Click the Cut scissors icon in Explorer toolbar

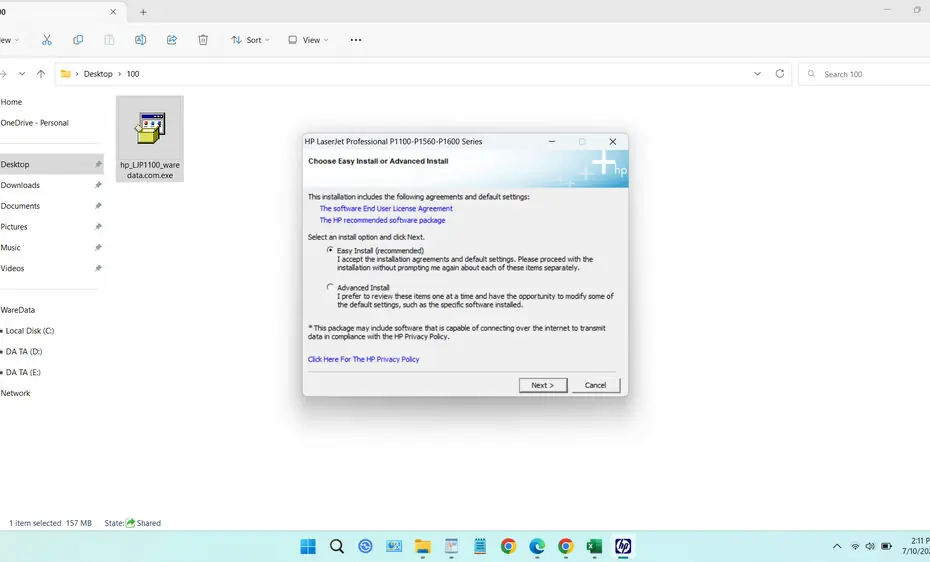coord(47,40)
